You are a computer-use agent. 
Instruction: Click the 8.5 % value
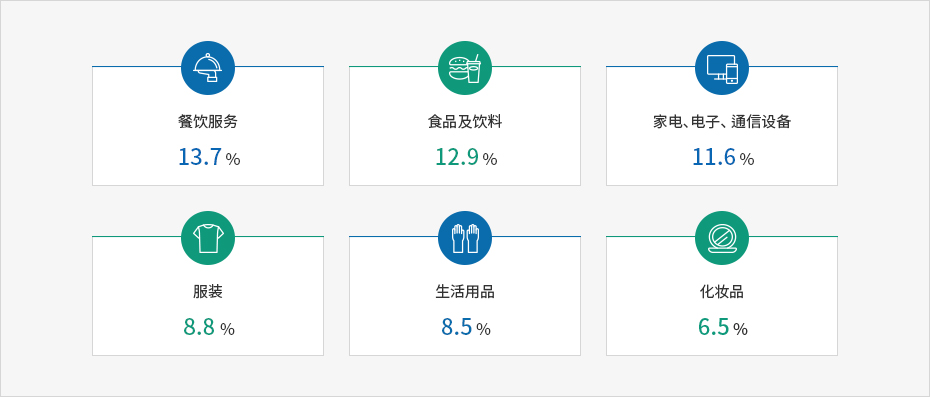click(x=466, y=327)
